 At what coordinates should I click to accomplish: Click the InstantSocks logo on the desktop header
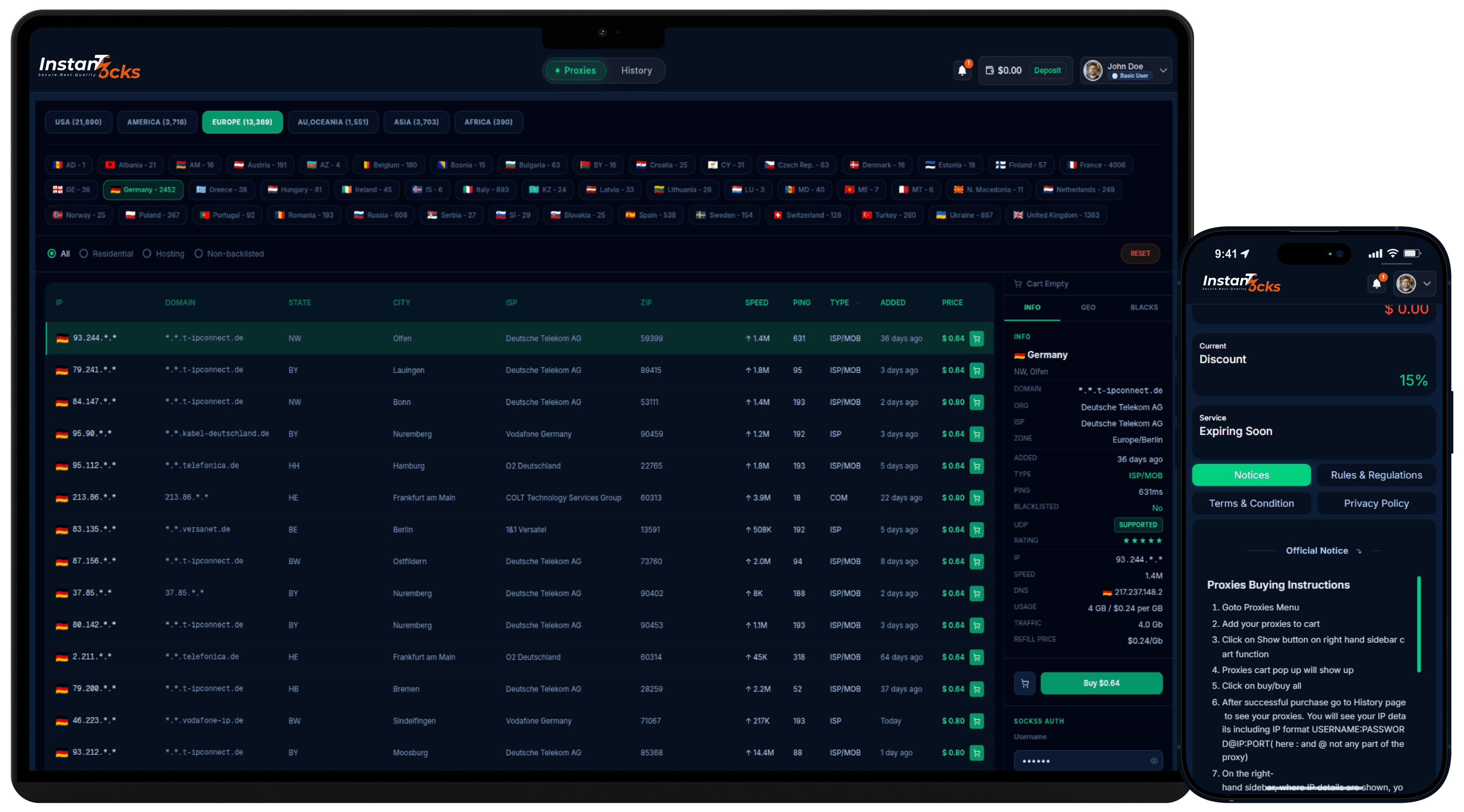(89, 67)
